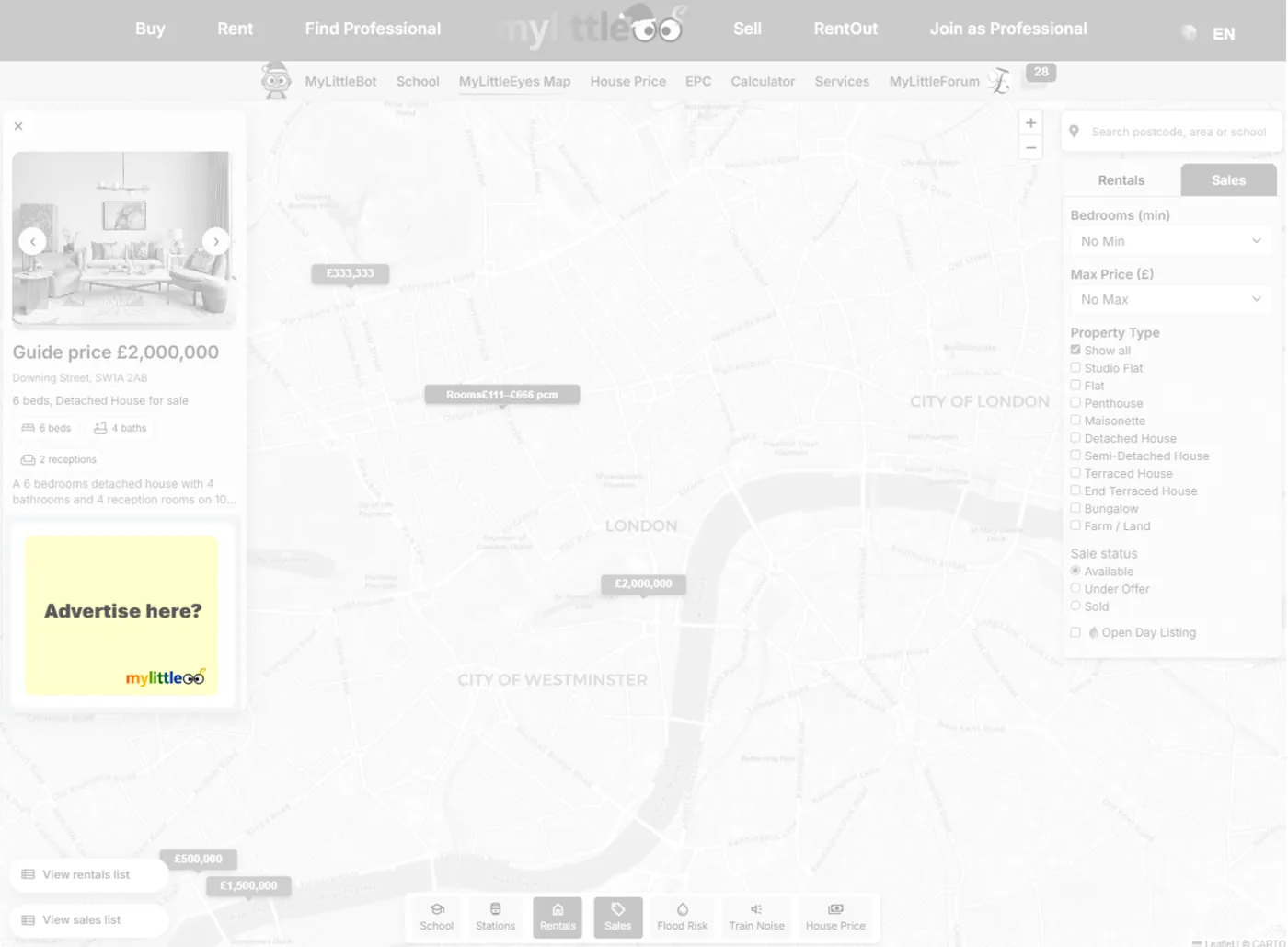Open the EPC menu item
The width and height of the screenshot is (1288, 947).
coord(697,81)
